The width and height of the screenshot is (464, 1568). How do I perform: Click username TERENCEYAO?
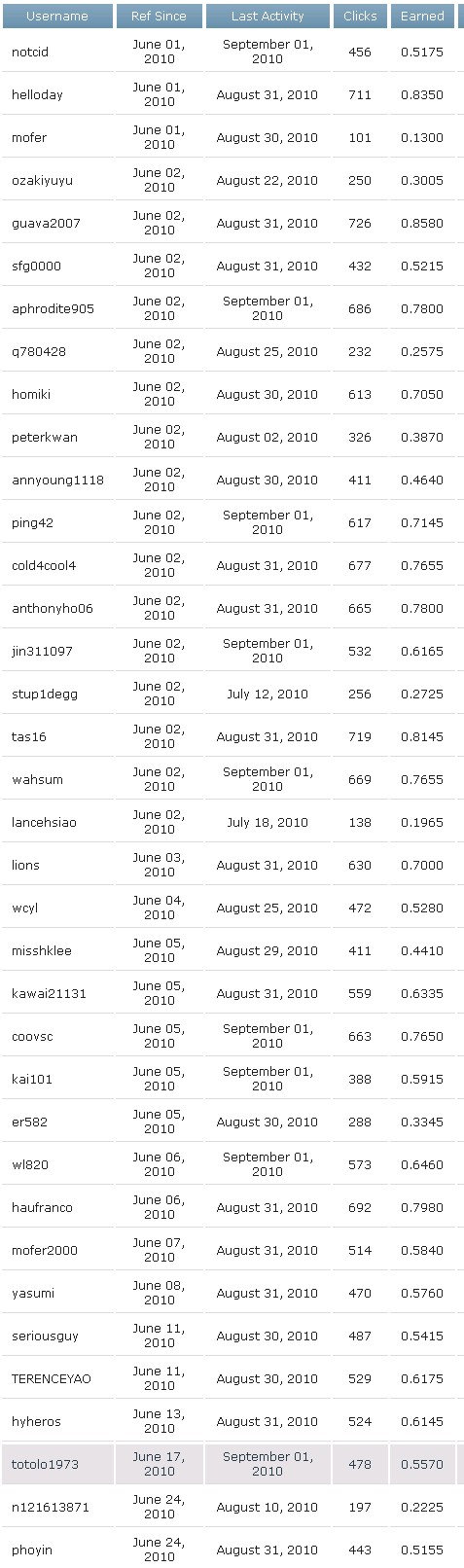click(x=51, y=1379)
